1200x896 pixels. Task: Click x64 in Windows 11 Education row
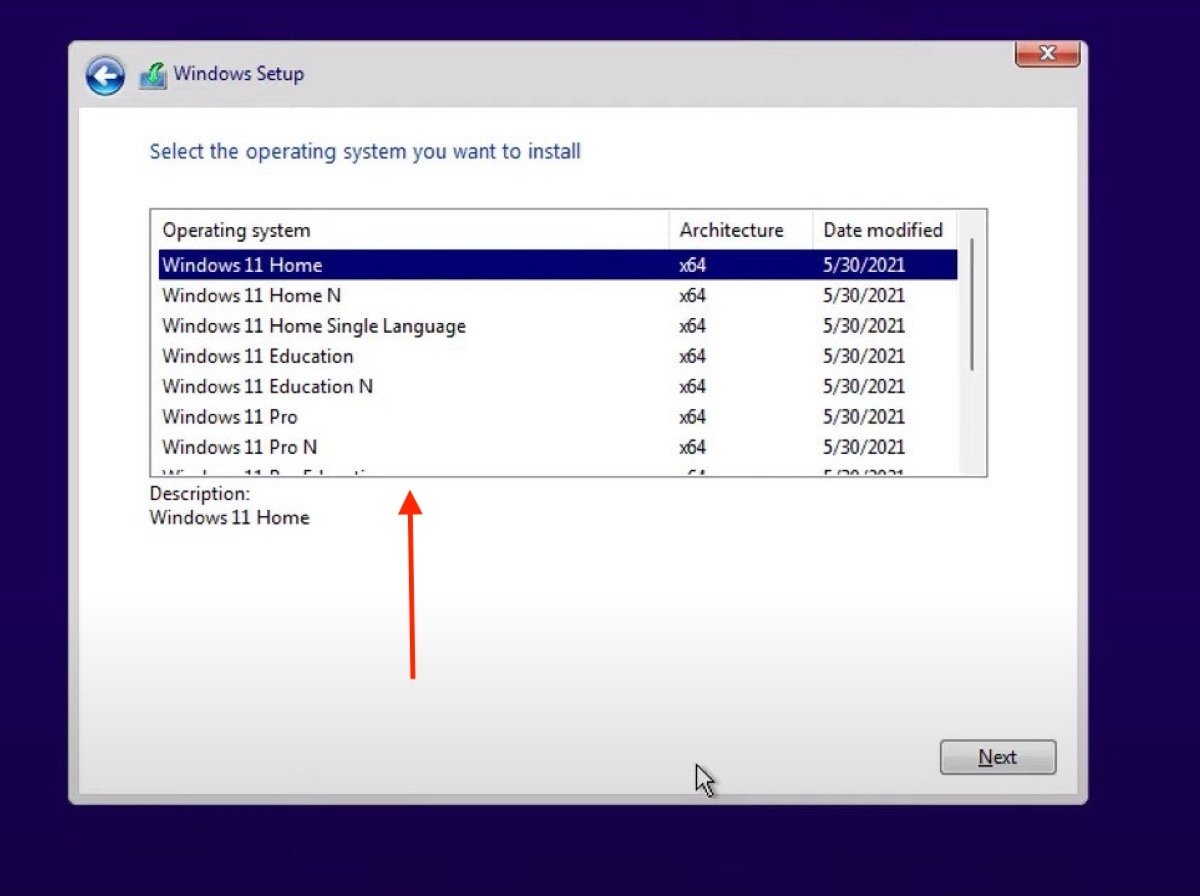(693, 356)
